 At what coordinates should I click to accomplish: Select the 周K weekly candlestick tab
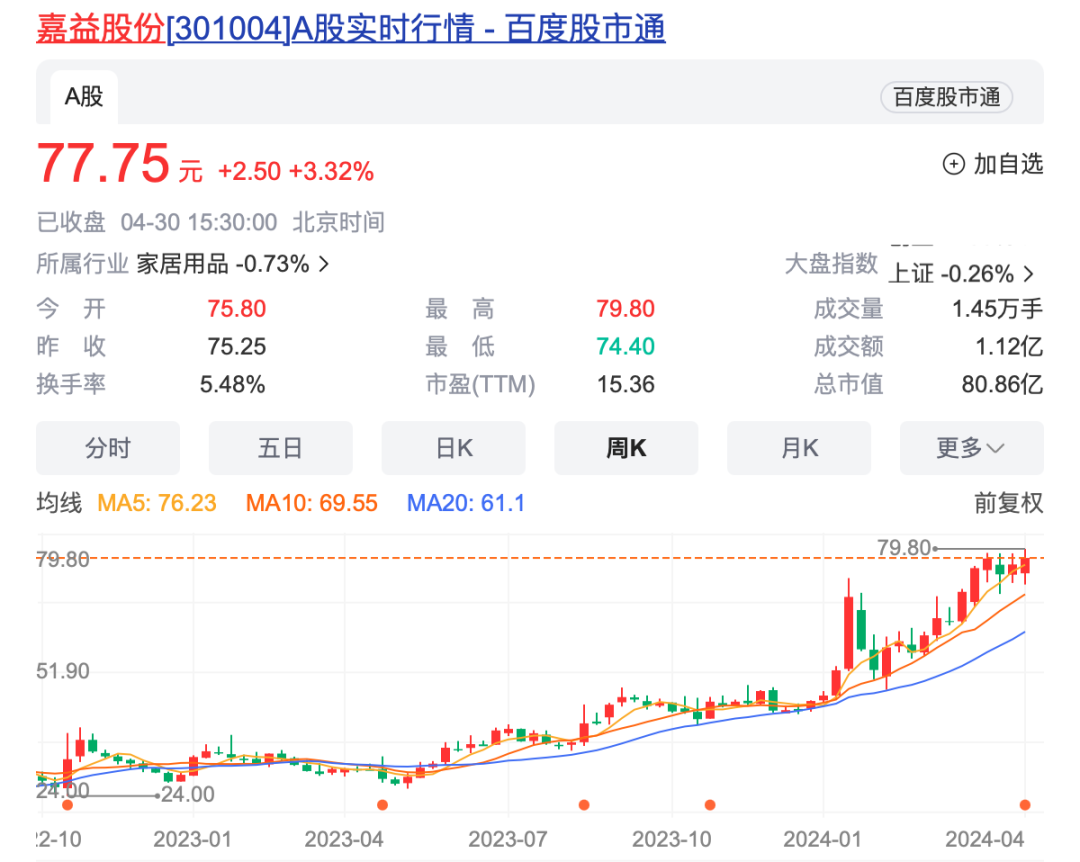(x=626, y=448)
